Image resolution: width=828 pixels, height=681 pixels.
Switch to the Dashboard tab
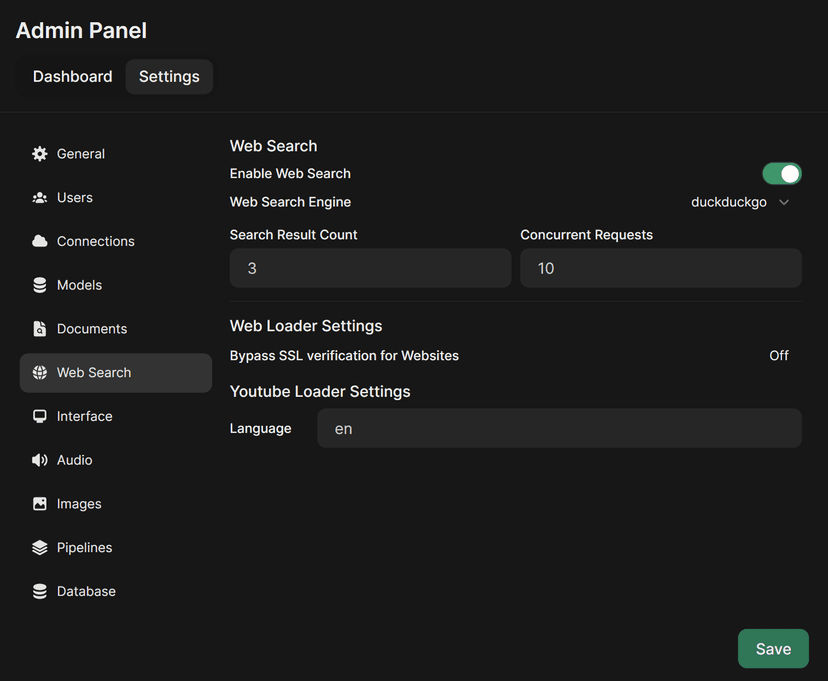pyautogui.click(x=72, y=76)
